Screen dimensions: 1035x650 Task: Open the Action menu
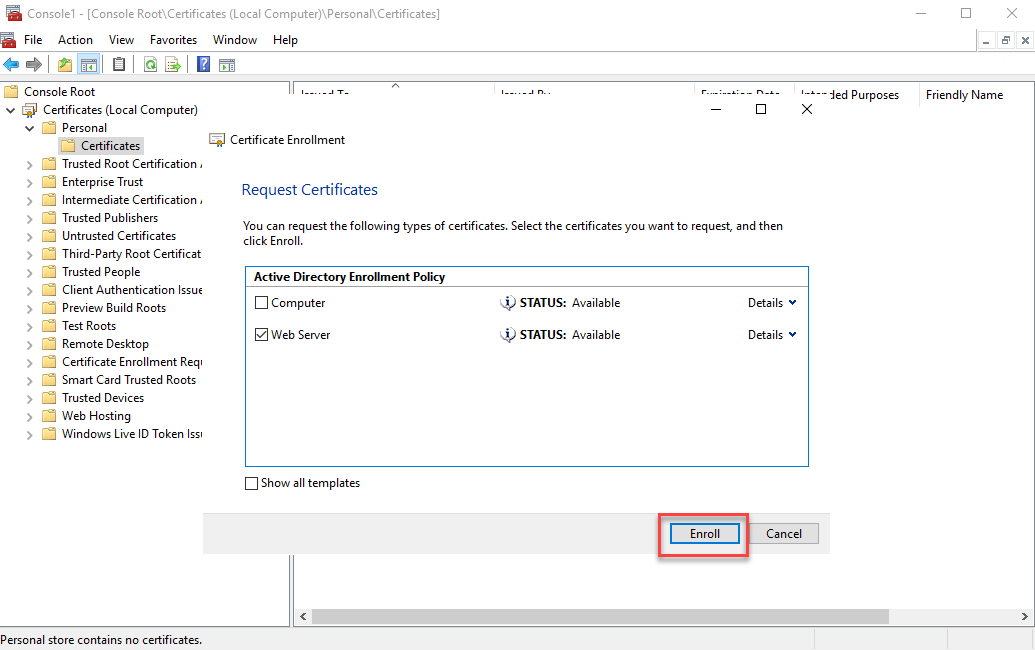point(75,40)
